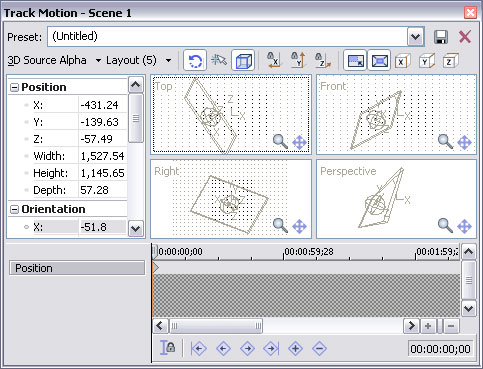Viewport: 483px width, 369px height.
Task: Zoom in timeline with plus button
Action: point(428,326)
